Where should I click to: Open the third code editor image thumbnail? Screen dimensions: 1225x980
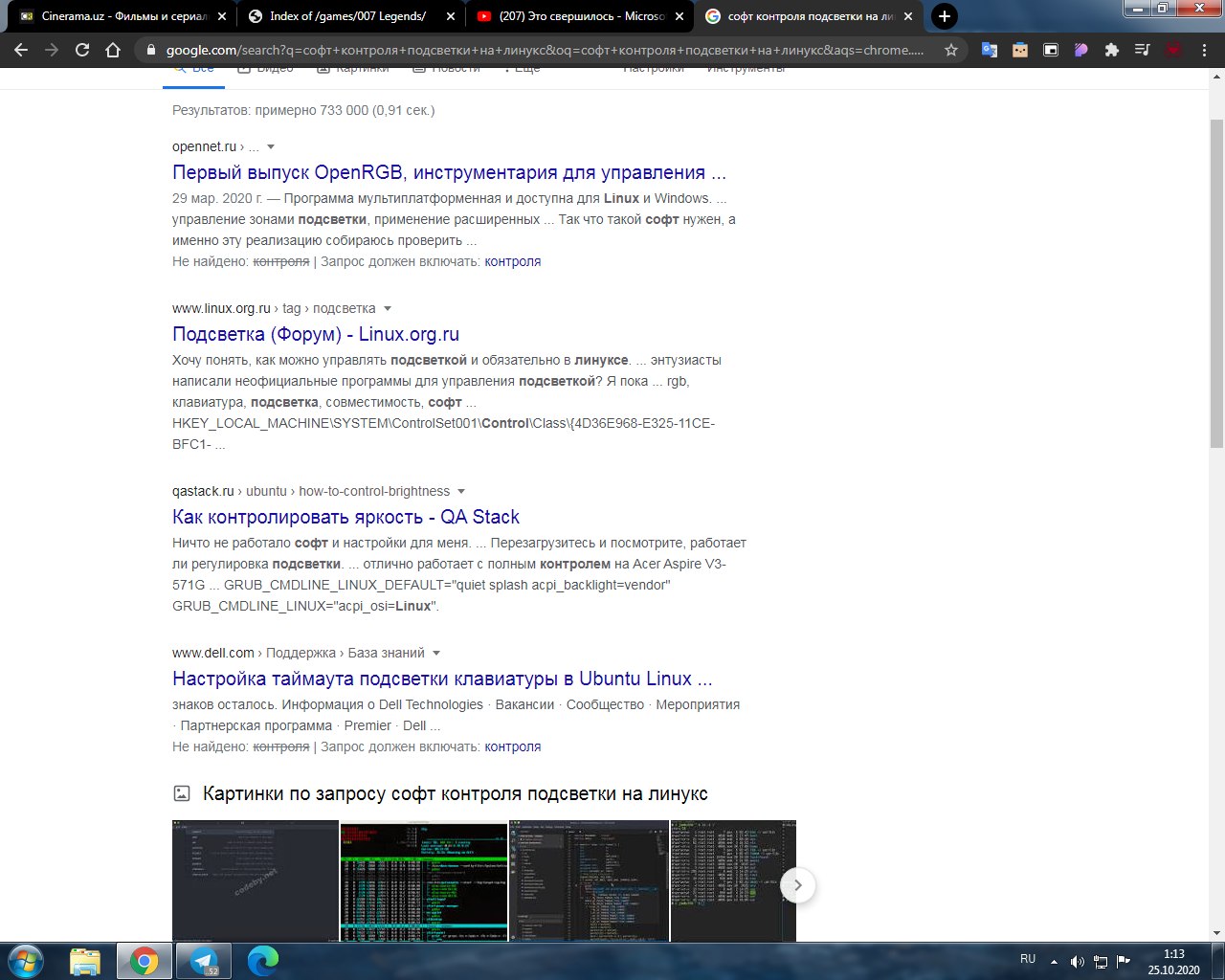[x=589, y=880]
